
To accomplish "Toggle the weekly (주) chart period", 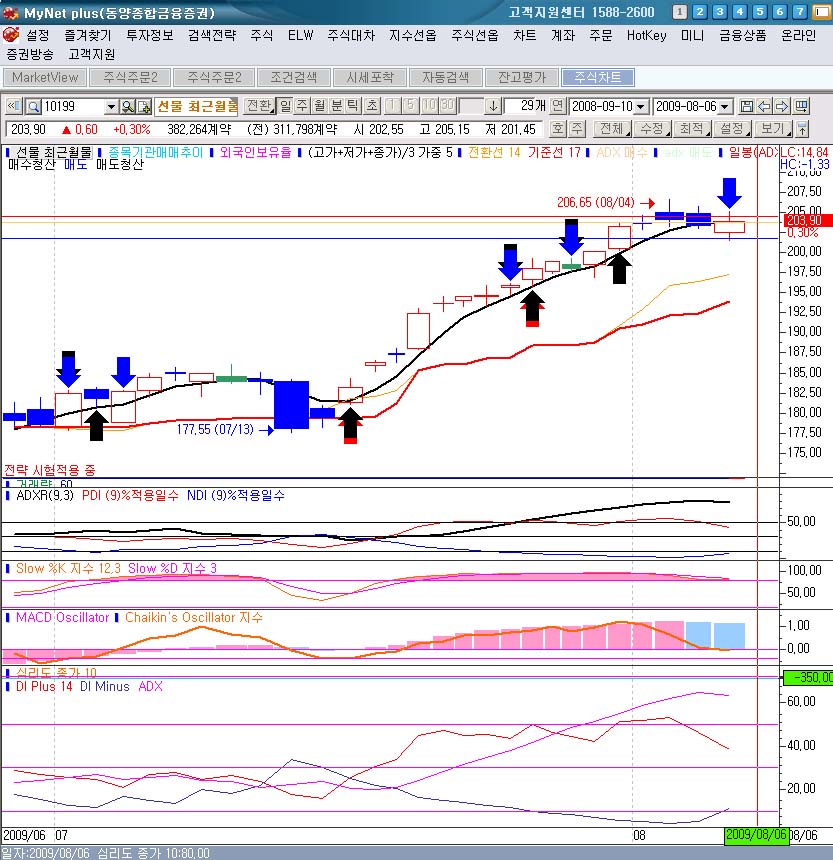I will pyautogui.click(x=302, y=106).
